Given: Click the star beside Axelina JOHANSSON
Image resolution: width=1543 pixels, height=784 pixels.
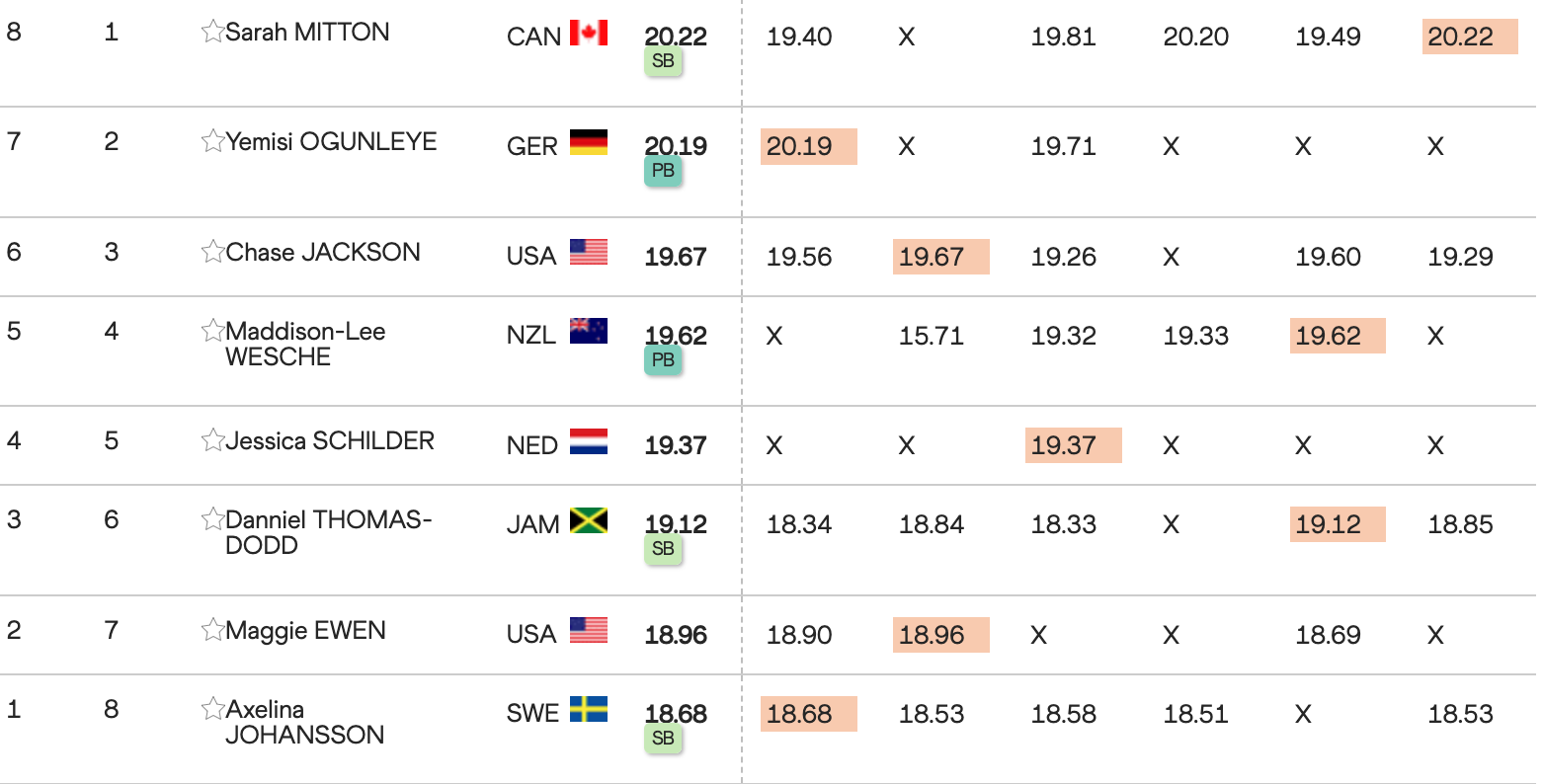Looking at the screenshot, I should pyautogui.click(x=212, y=709).
